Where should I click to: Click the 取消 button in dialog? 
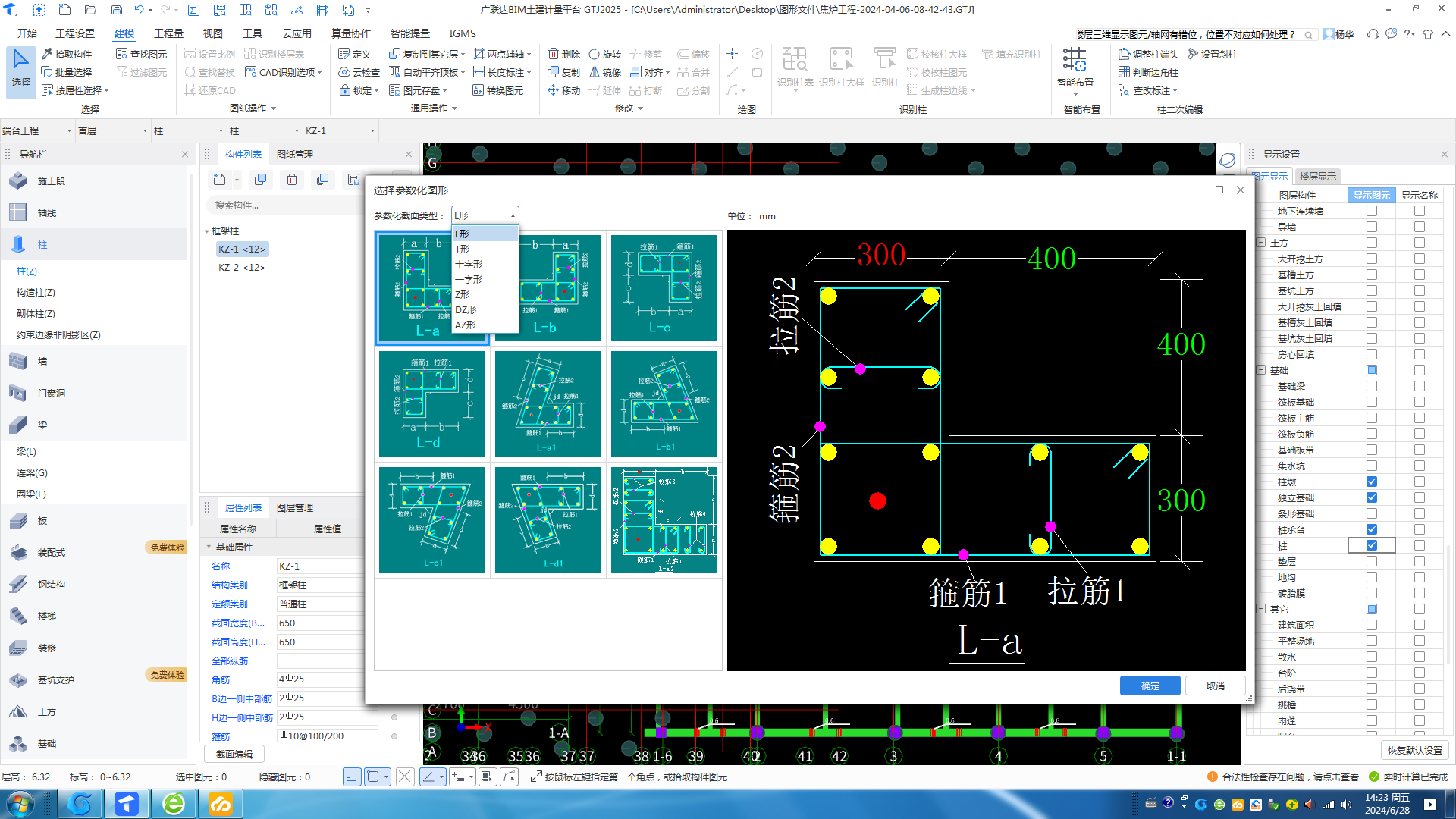click(x=1216, y=686)
